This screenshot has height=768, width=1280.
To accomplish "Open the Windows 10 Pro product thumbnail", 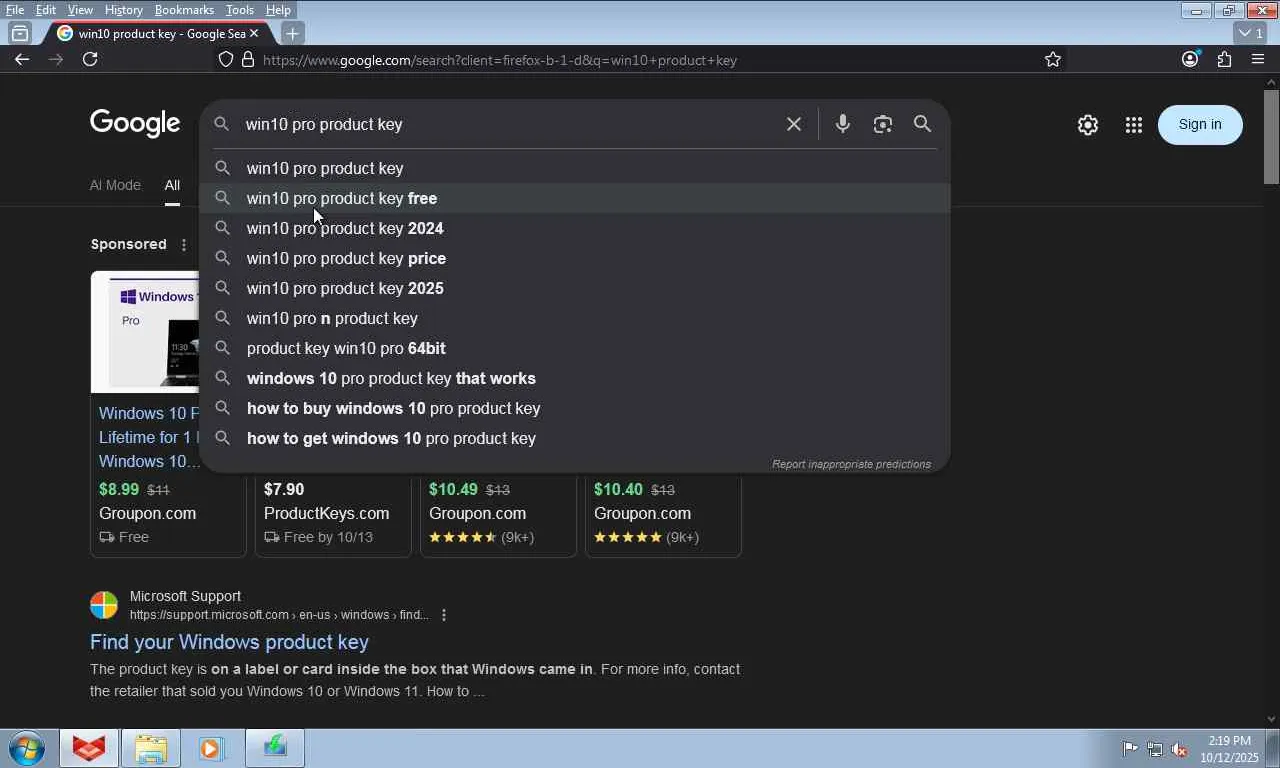I will [x=146, y=332].
